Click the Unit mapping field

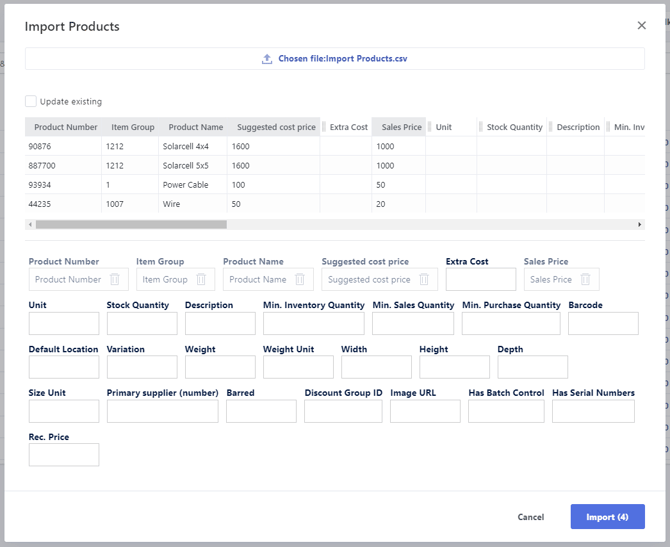pos(64,323)
